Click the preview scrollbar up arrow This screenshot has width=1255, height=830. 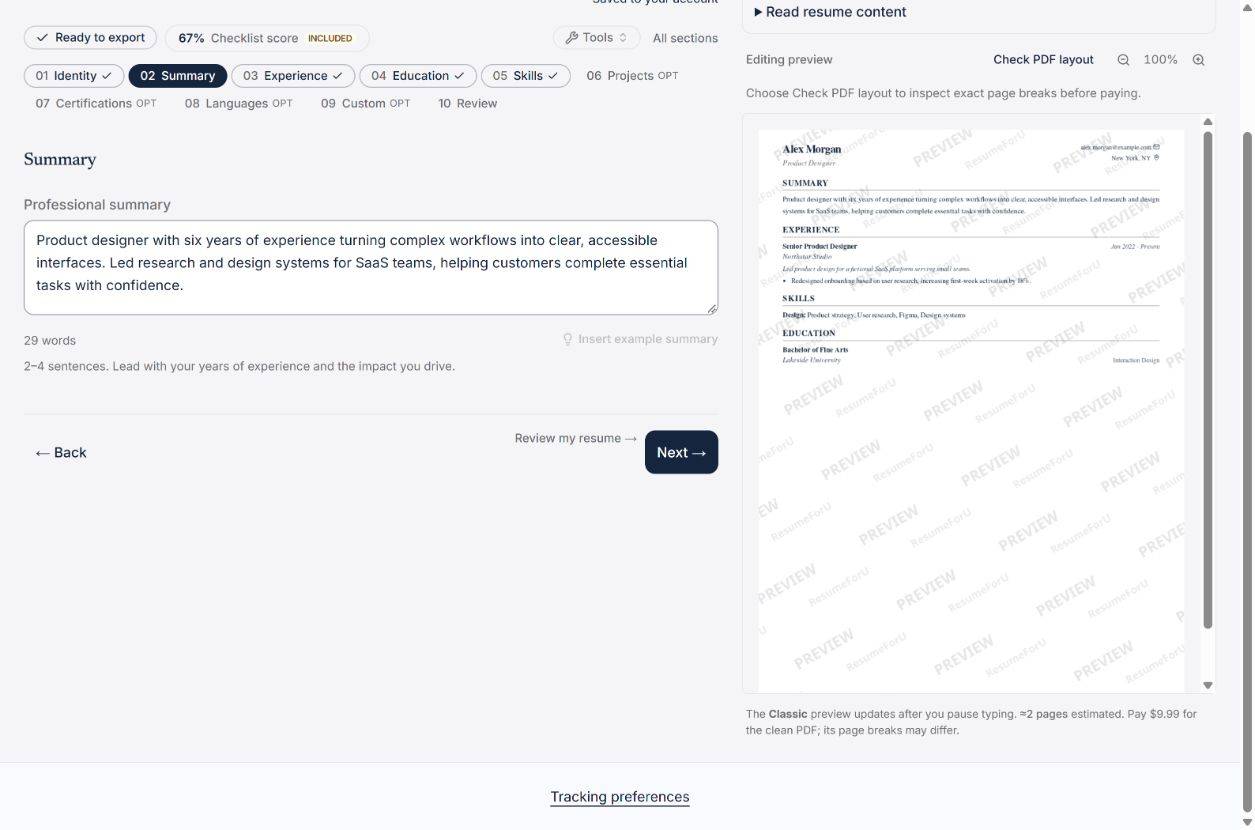pos(1208,122)
